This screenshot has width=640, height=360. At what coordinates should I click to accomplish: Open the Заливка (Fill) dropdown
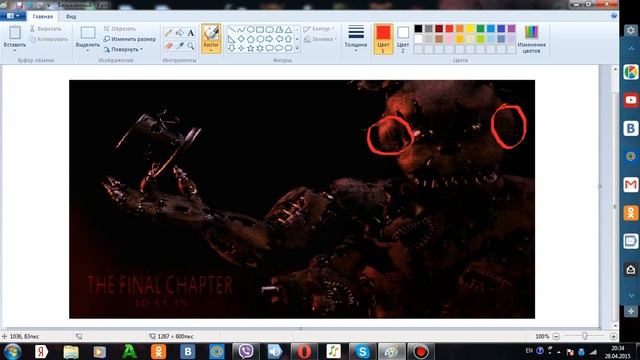point(320,39)
